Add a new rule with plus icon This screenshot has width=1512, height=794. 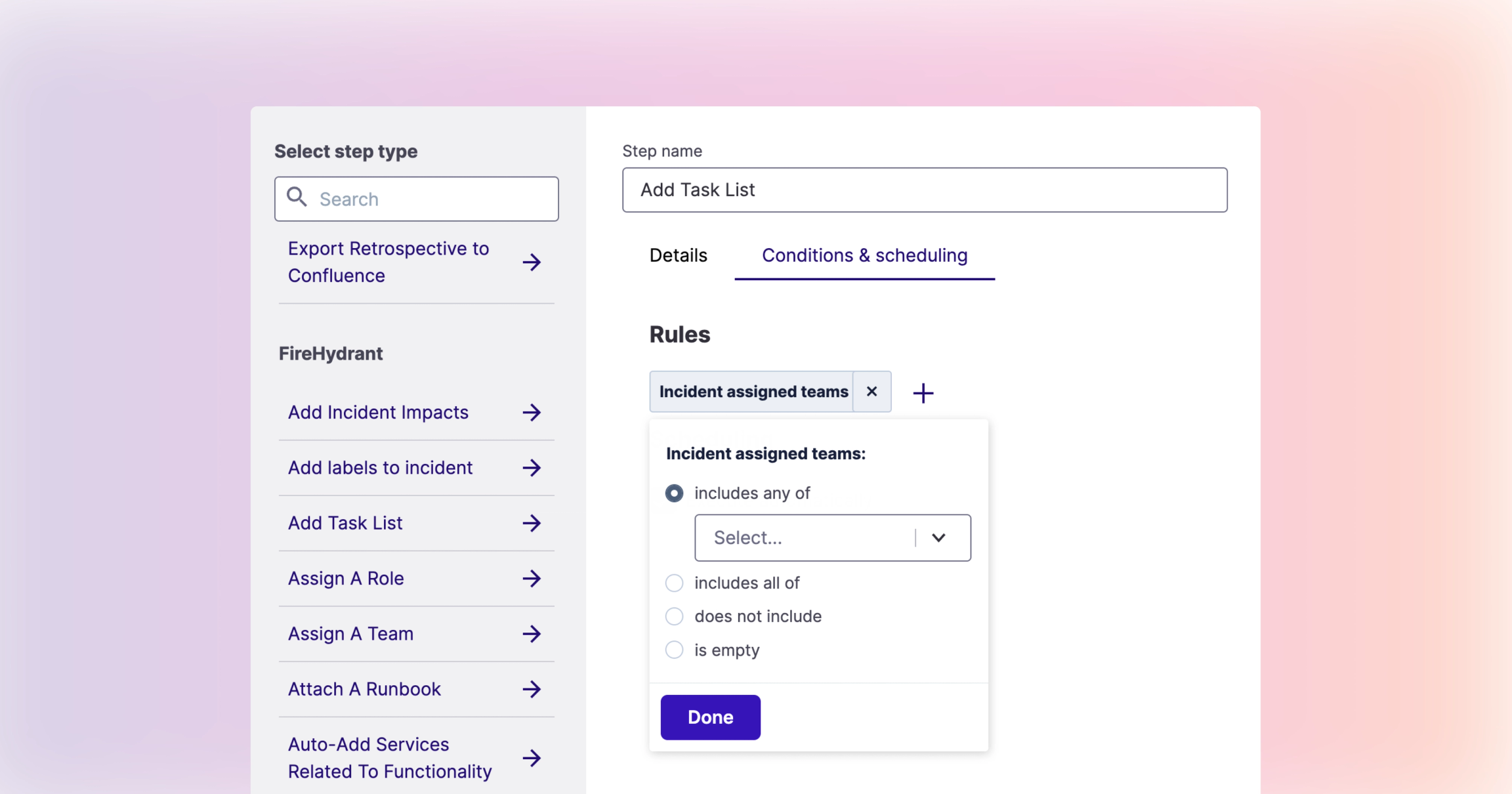click(923, 393)
